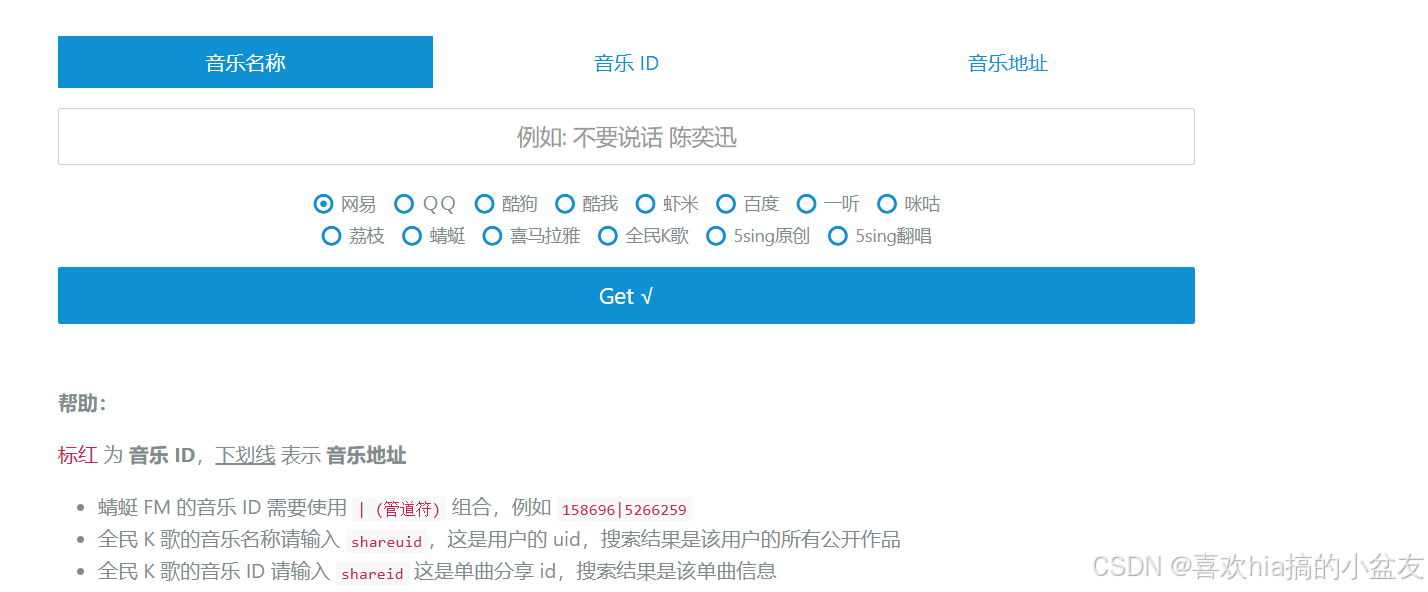
Task: Select the 喜马拉雅 radio button
Action: 492,236
